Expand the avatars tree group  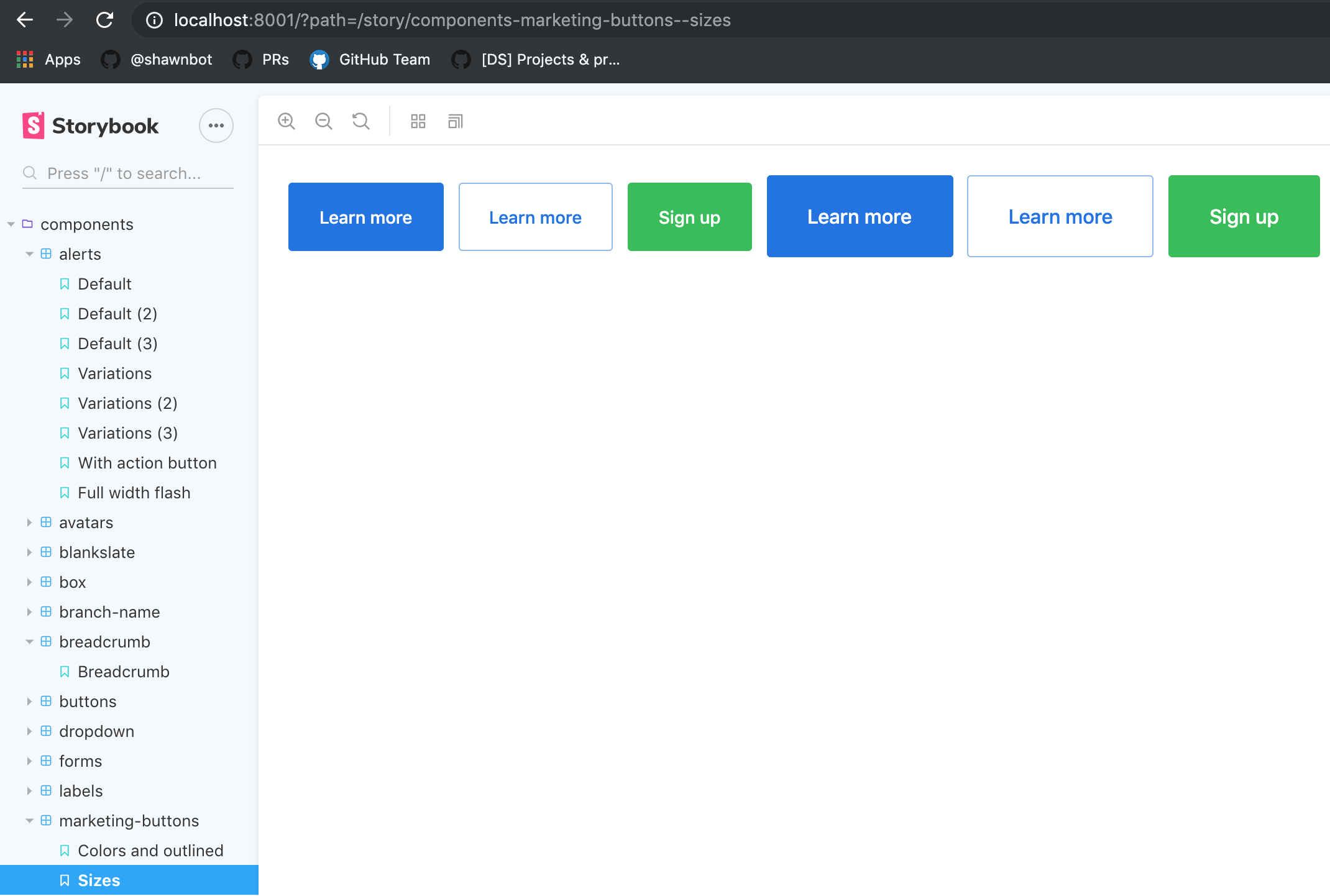86,523
